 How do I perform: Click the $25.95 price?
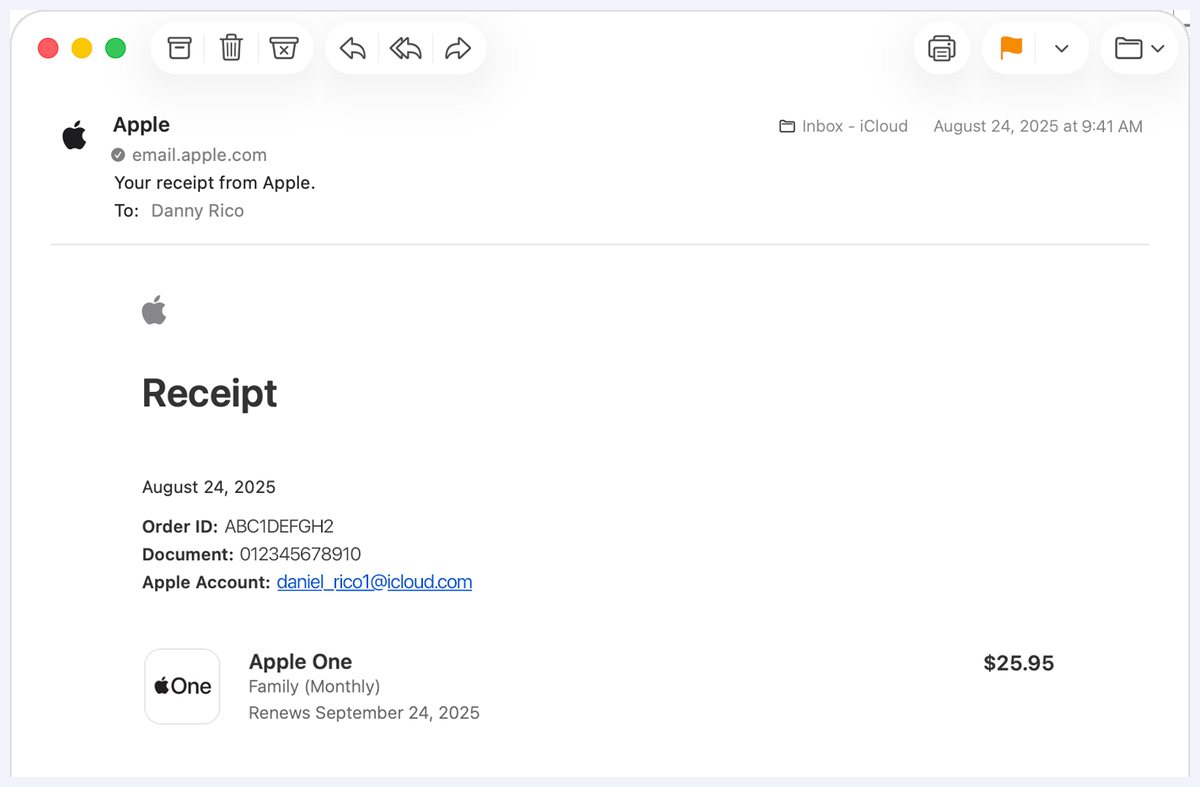tap(1019, 663)
